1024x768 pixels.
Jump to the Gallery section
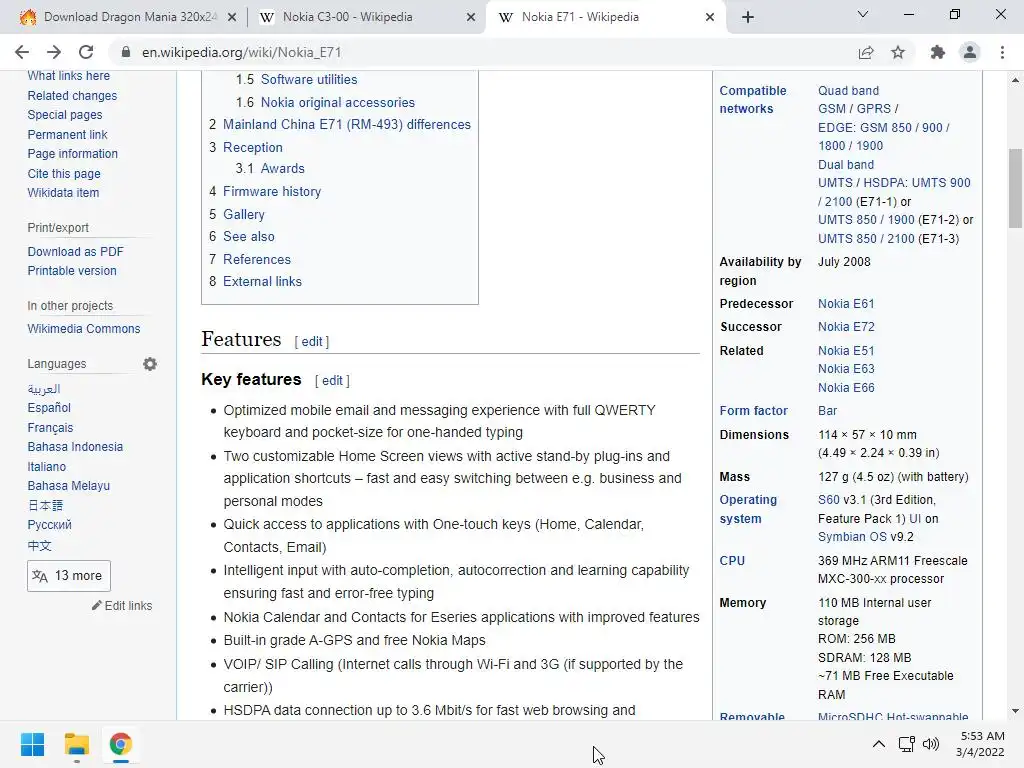244,214
